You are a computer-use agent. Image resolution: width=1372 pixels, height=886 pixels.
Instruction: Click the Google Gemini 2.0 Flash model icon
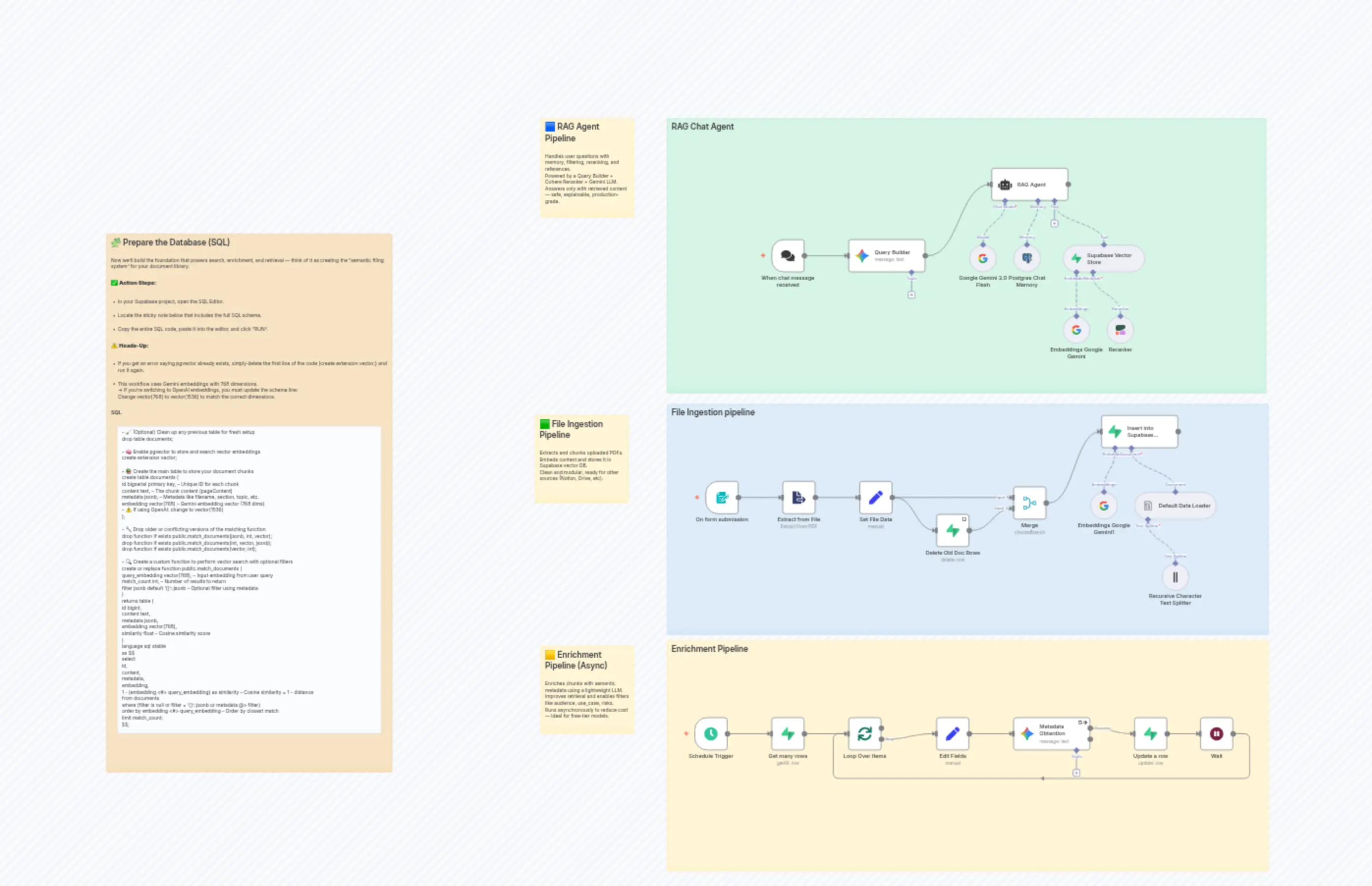(x=983, y=258)
